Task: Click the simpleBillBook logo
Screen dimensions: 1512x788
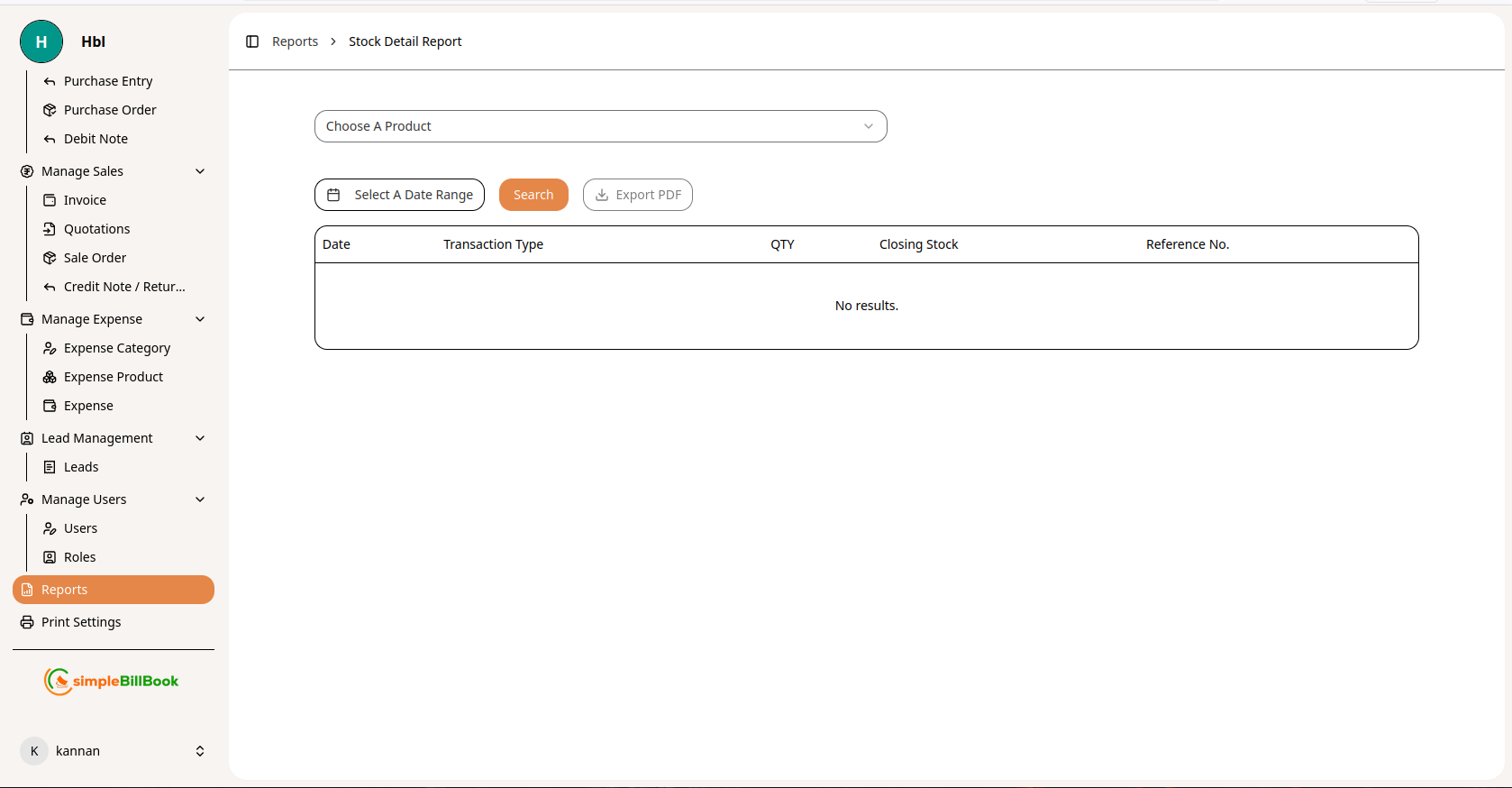Action: pos(113,682)
